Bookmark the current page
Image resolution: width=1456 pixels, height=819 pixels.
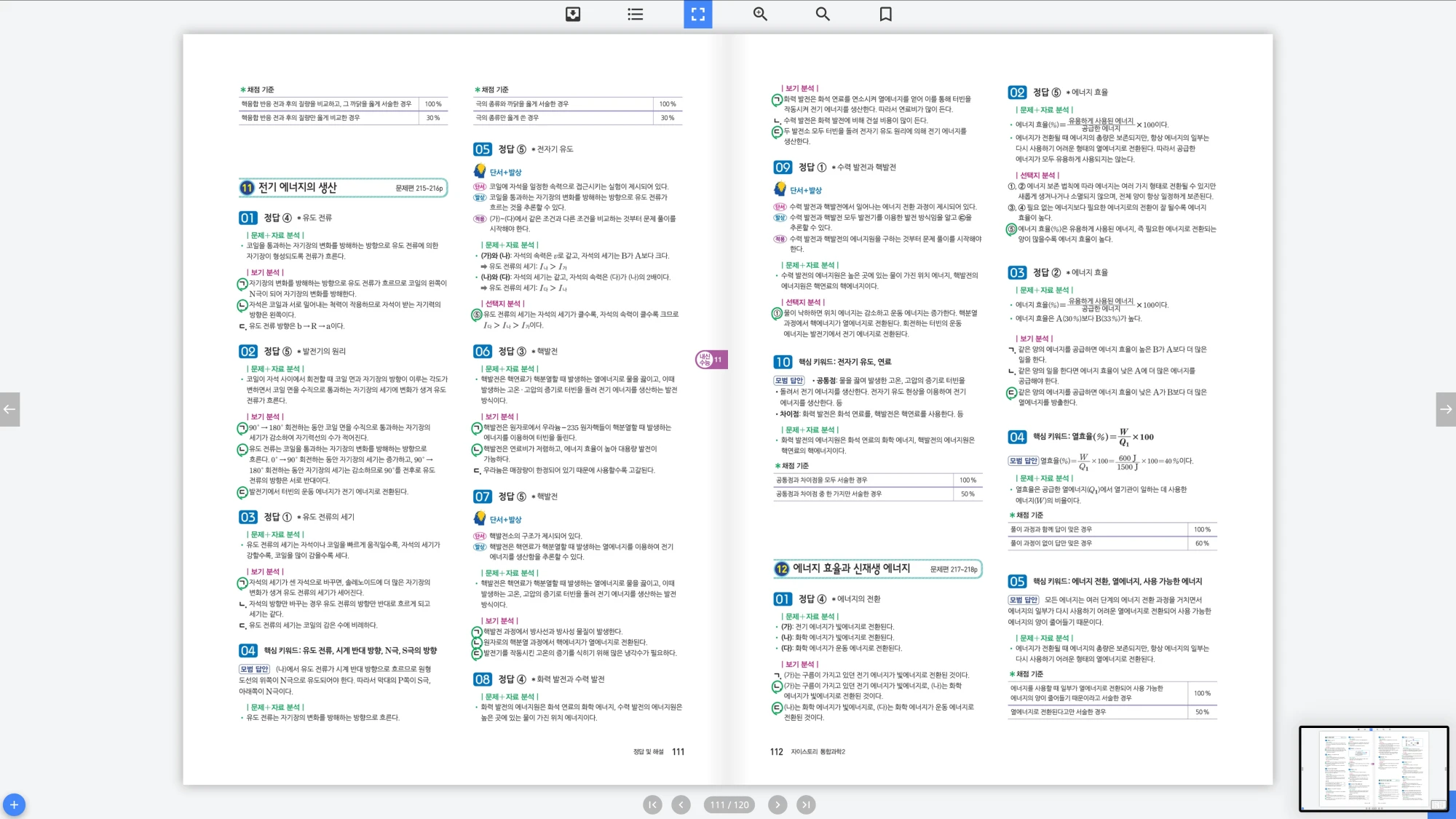coord(885,14)
